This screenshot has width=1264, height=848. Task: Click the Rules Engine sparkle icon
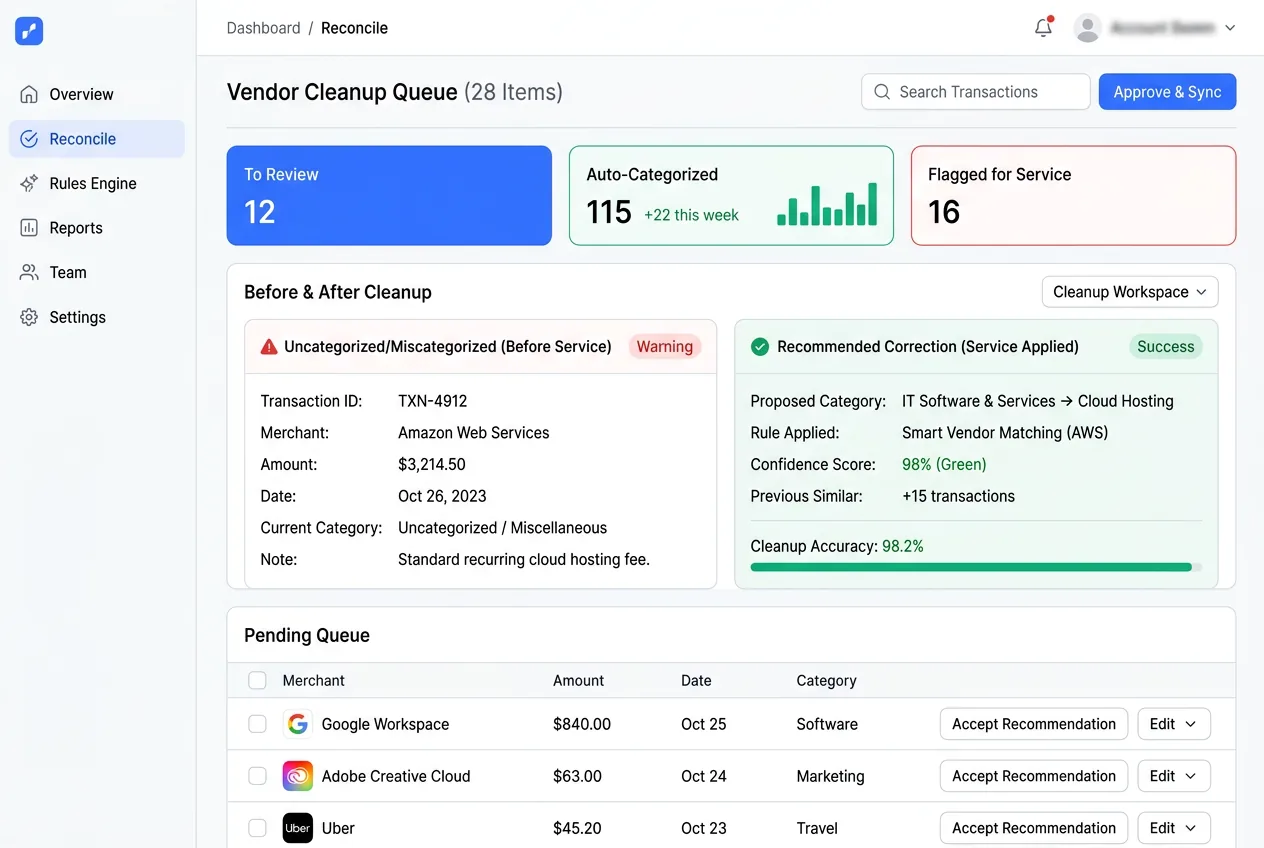tap(29, 183)
